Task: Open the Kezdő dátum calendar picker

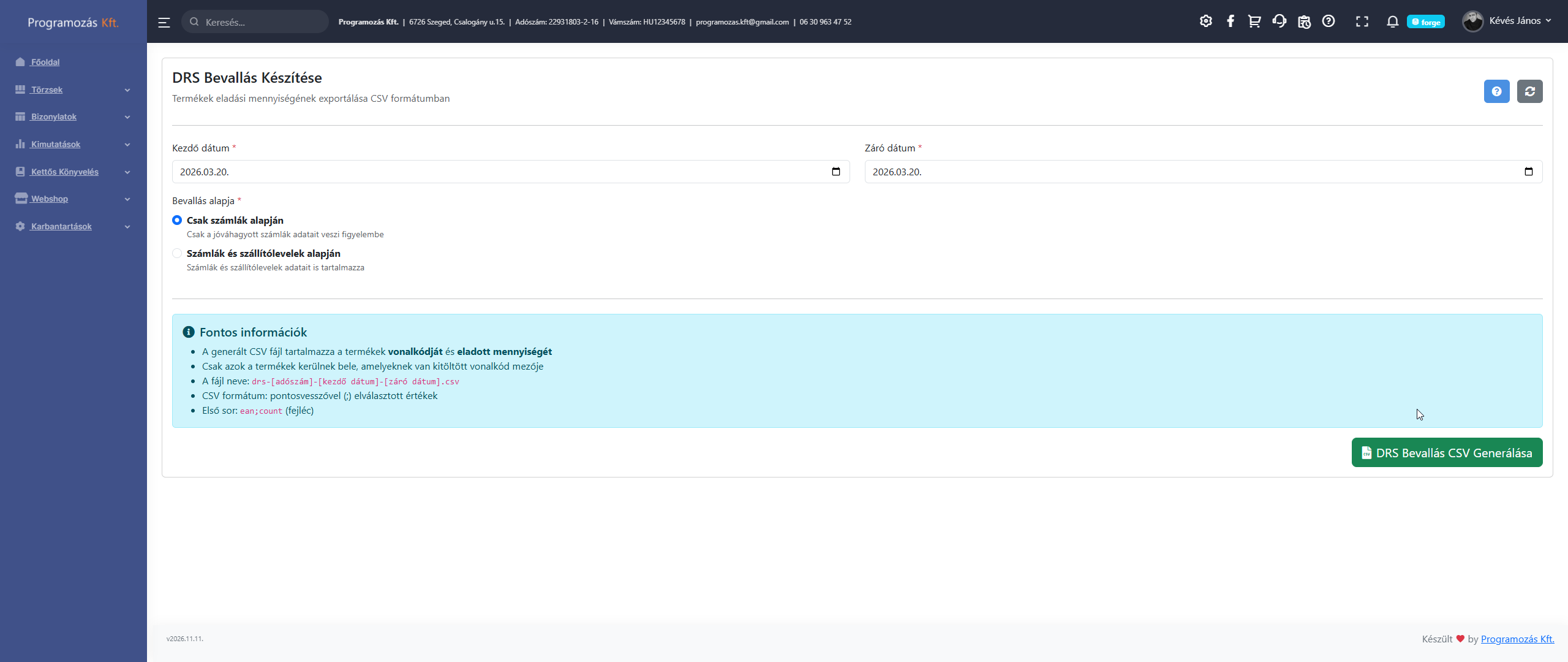Action: point(836,172)
